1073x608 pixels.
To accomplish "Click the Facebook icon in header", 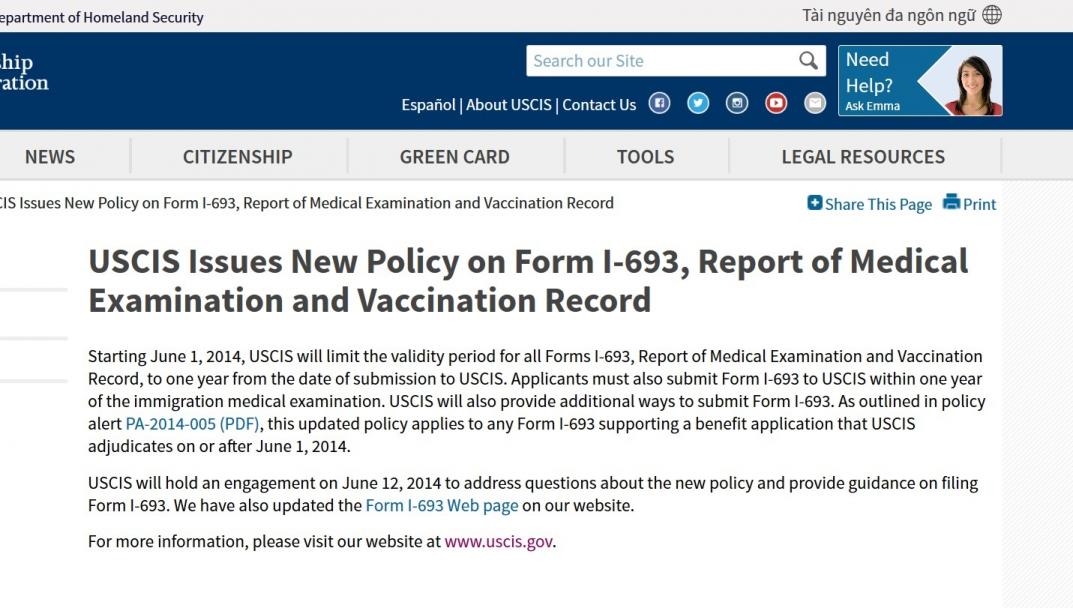I will (659, 103).
